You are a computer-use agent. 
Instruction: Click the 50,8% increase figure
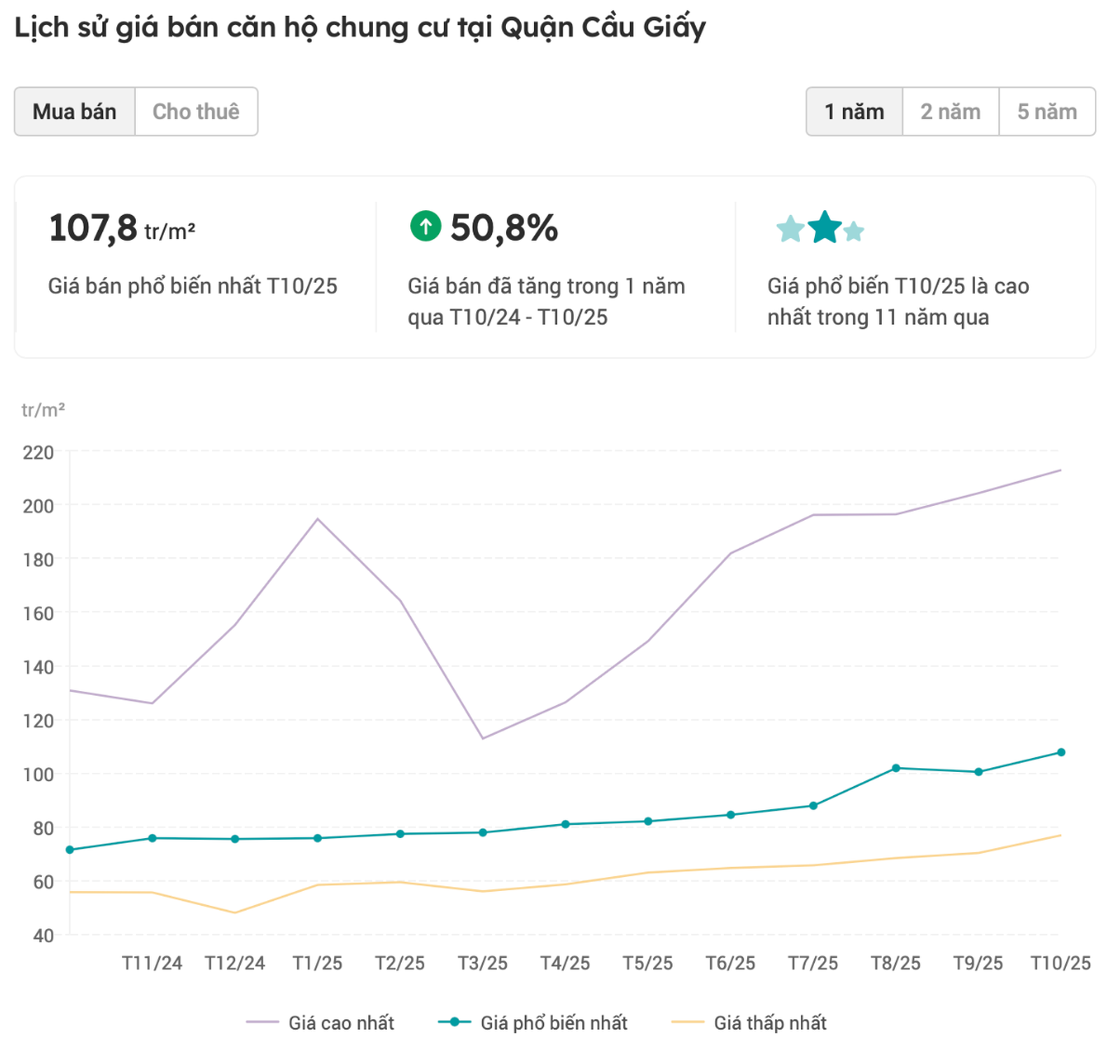504,228
